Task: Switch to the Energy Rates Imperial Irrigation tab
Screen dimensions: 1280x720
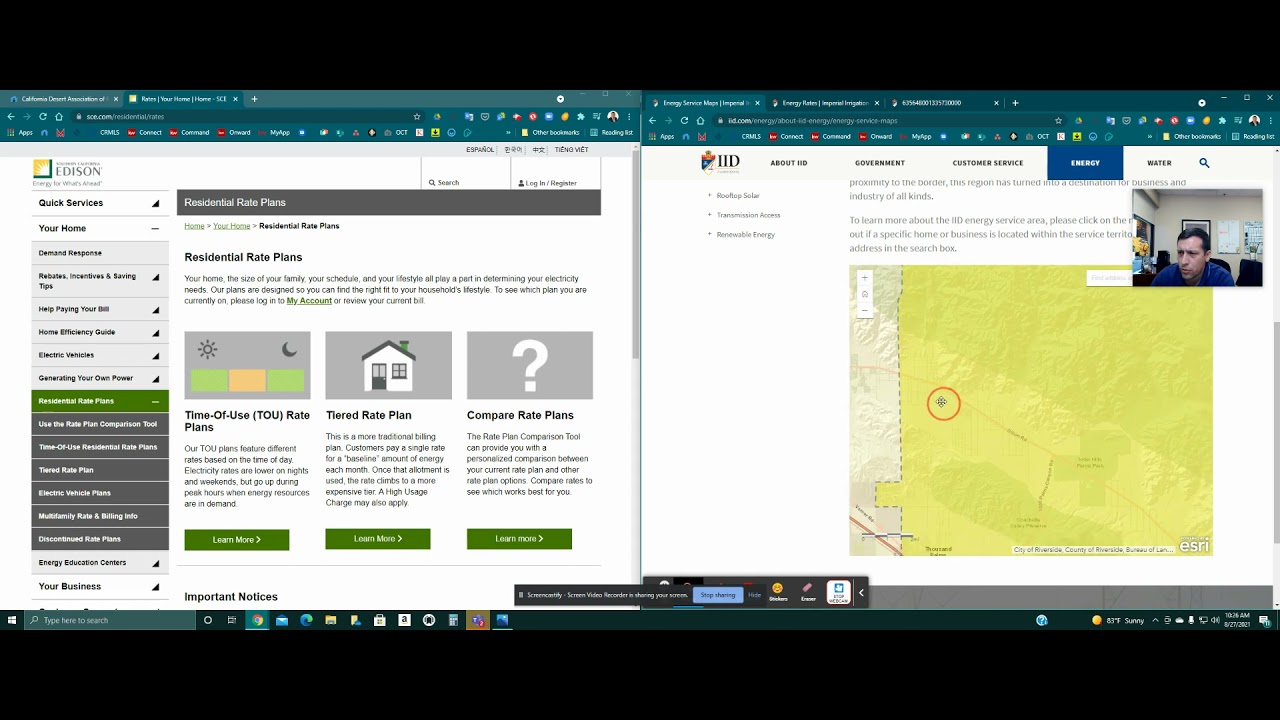Action: 824,102
